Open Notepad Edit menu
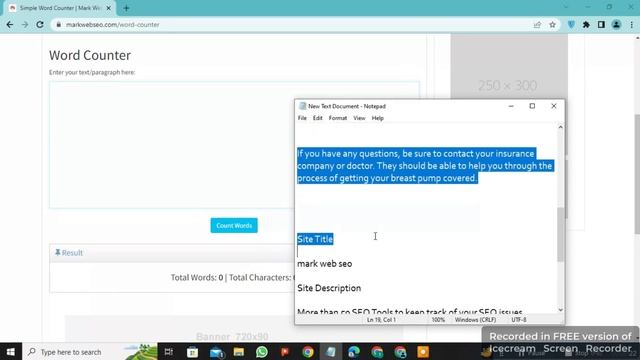The width and height of the screenshot is (640, 360). 318,118
